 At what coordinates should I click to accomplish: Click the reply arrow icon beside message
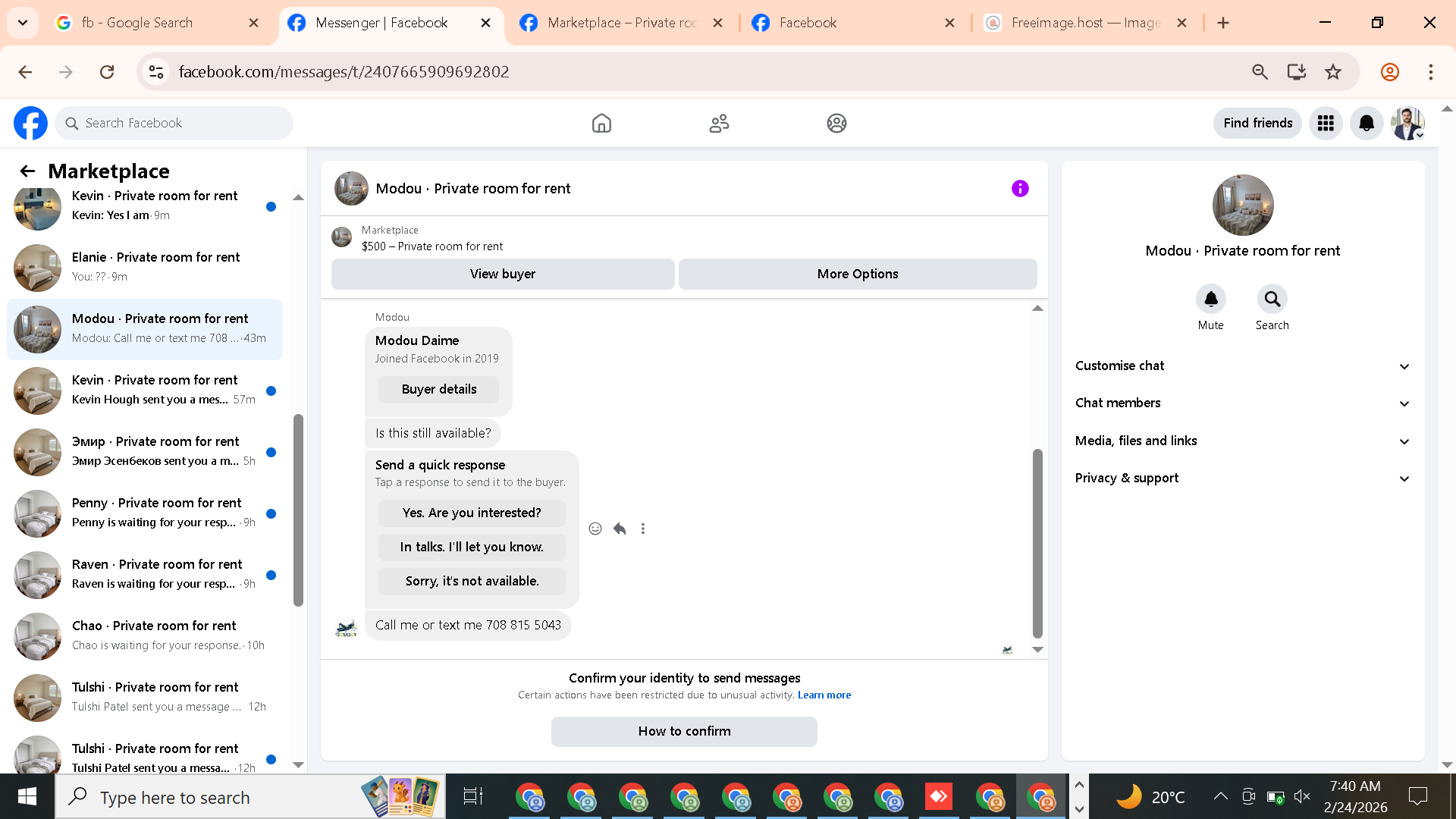tap(620, 529)
